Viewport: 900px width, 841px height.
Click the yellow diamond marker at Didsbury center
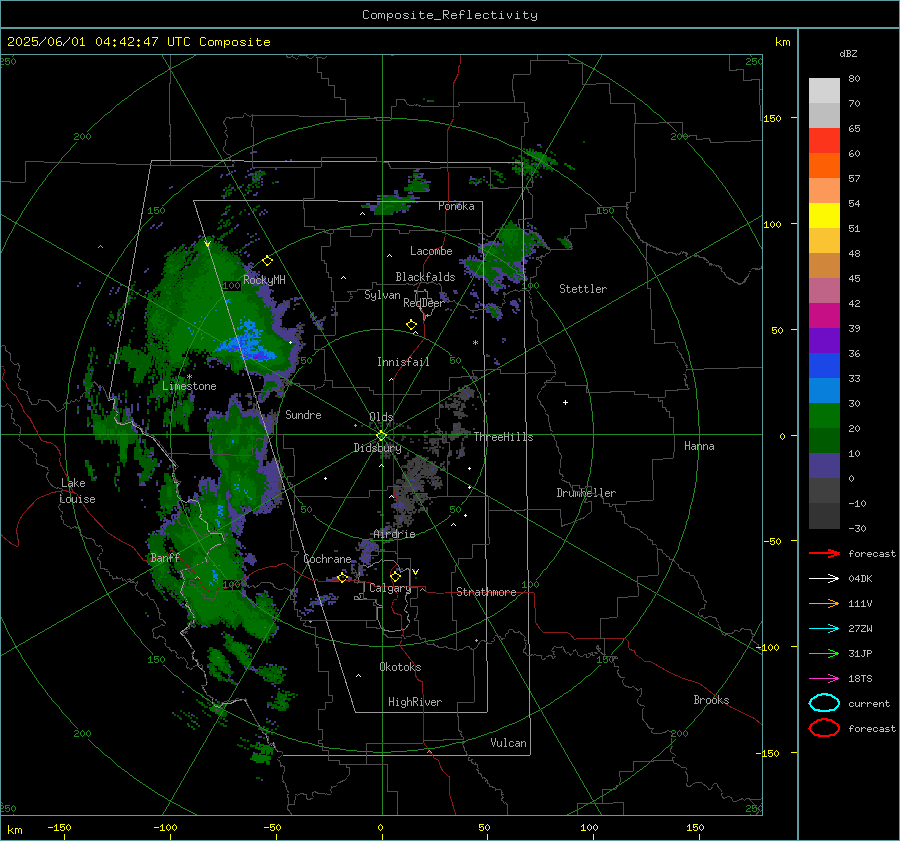(x=381, y=436)
